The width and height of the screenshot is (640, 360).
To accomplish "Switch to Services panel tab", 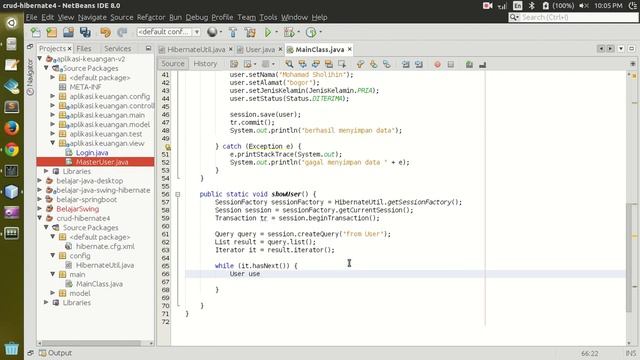I will point(118,49).
